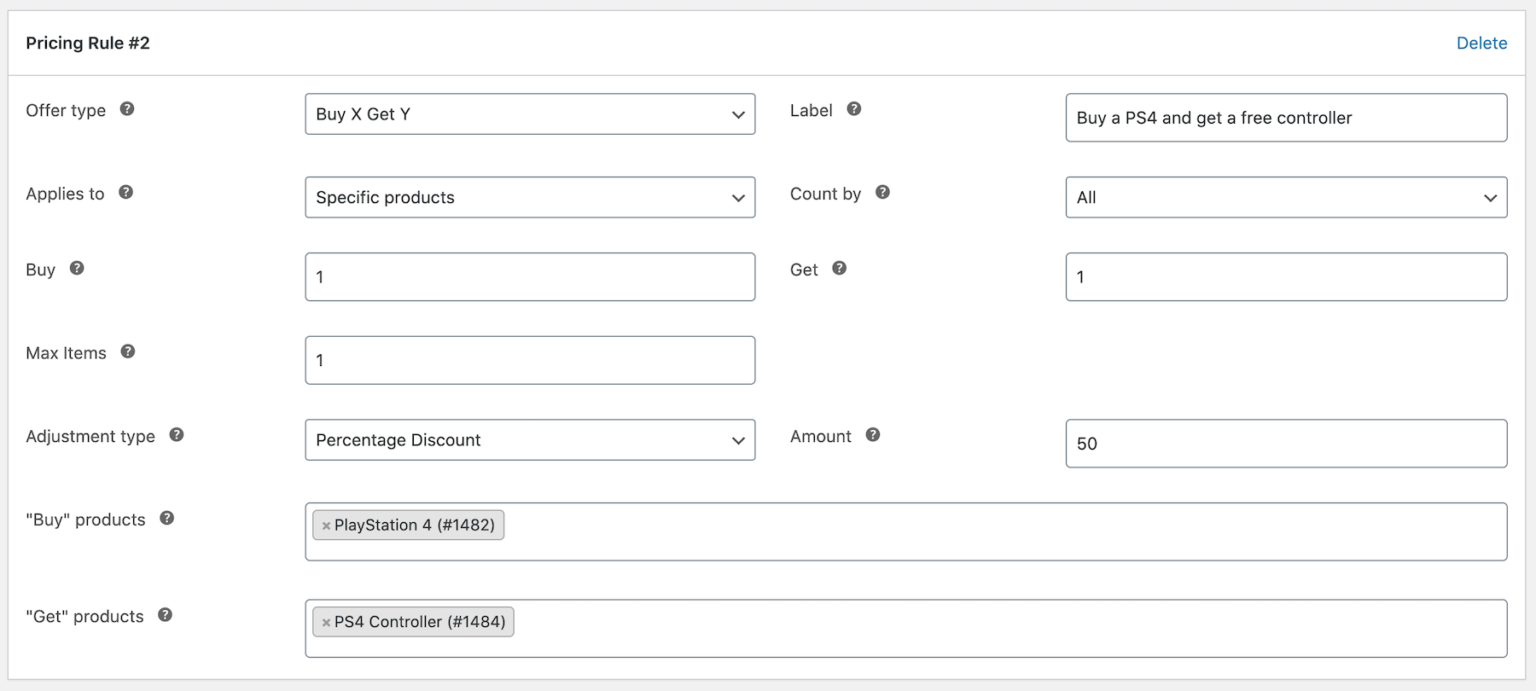
Task: Click the help icon next to Get
Action: pos(840,268)
